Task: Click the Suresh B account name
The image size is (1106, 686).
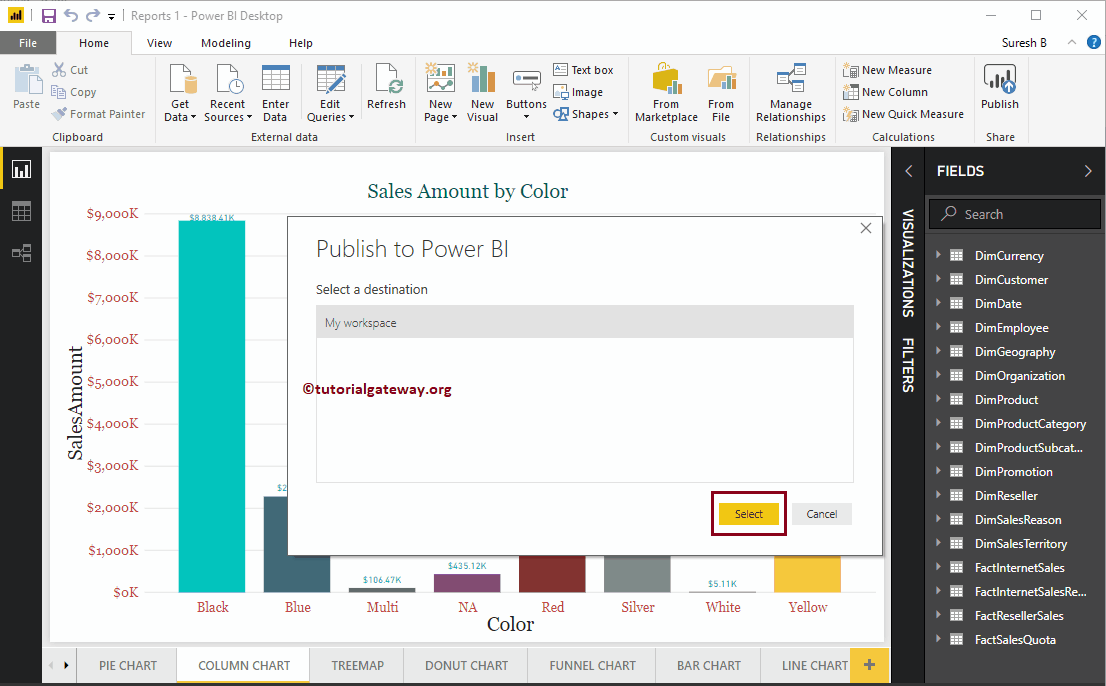Action: click(1024, 43)
